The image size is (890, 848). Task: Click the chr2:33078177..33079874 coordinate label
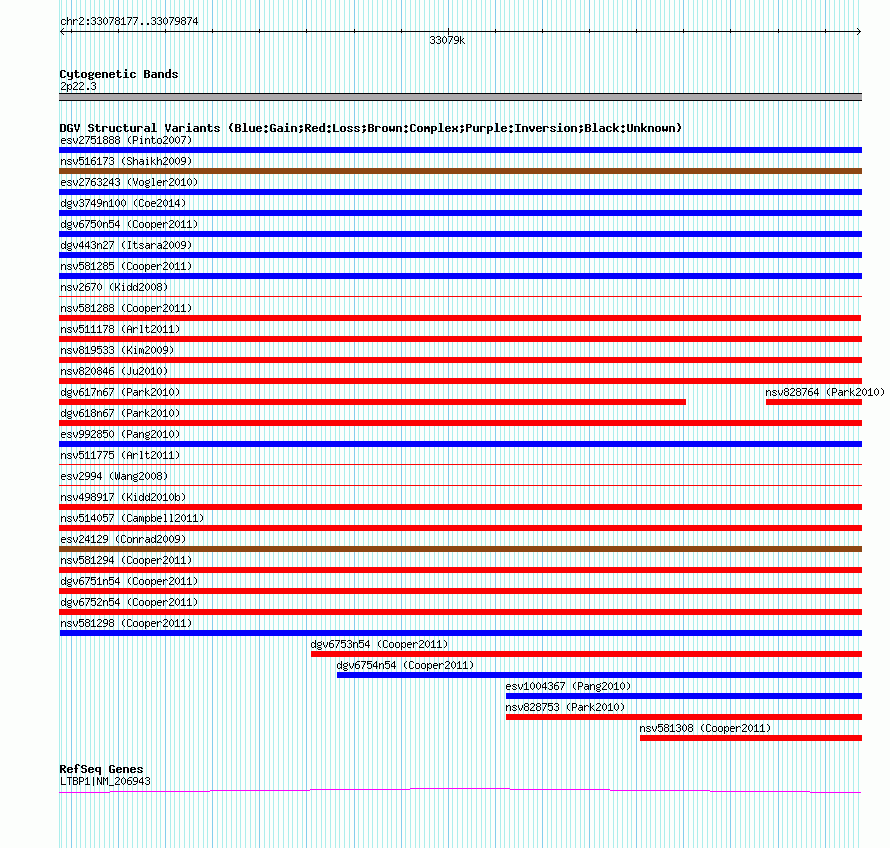(129, 21)
